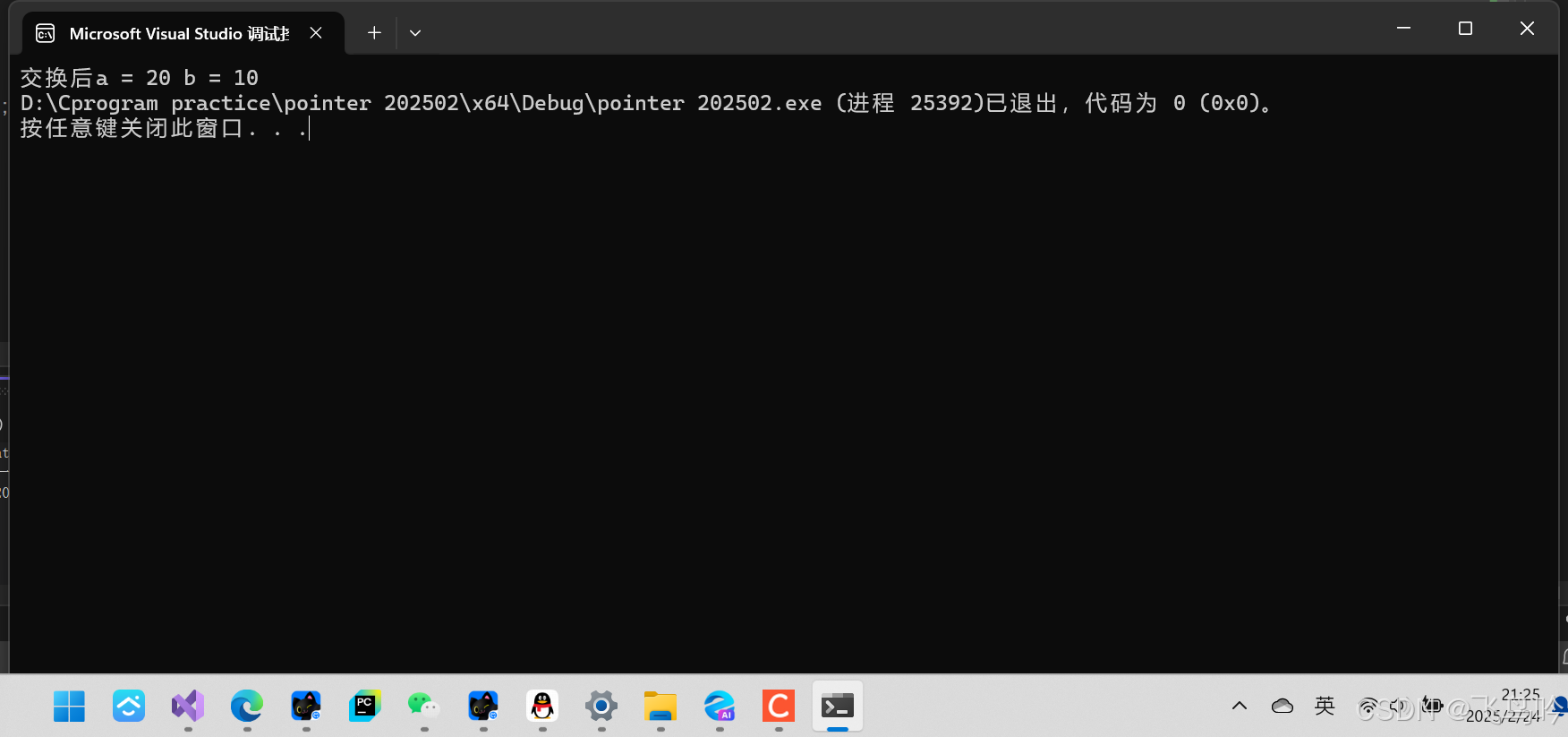
Task: Switch to Visual Studio from taskbar
Action: click(x=187, y=707)
